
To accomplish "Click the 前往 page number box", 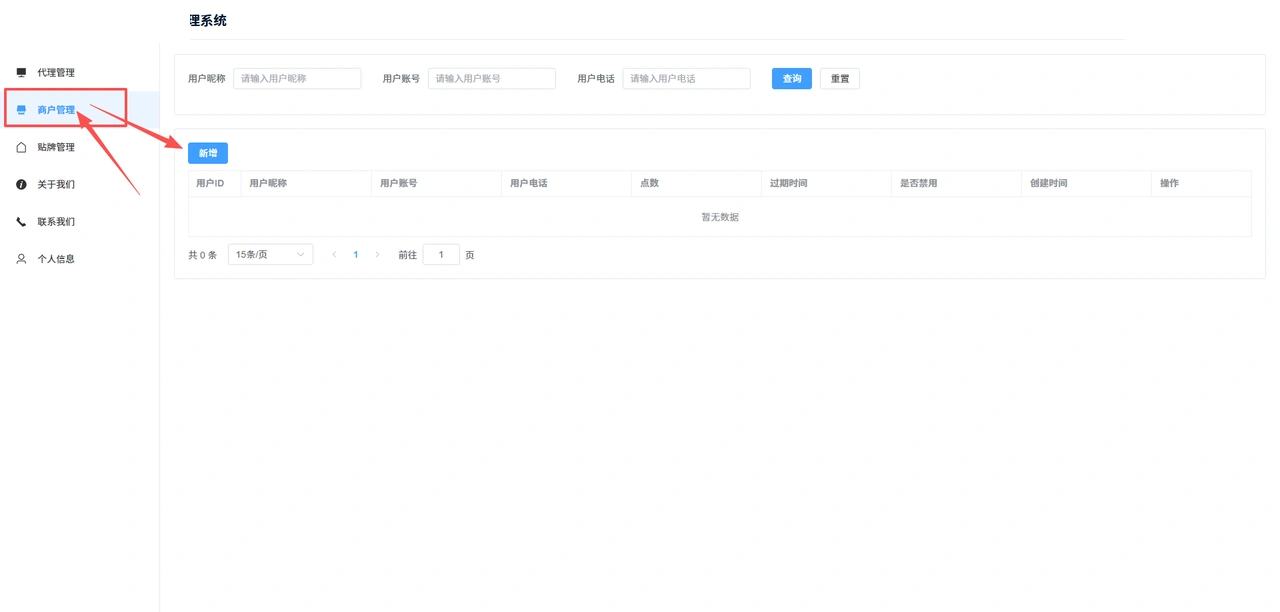I will [441, 255].
